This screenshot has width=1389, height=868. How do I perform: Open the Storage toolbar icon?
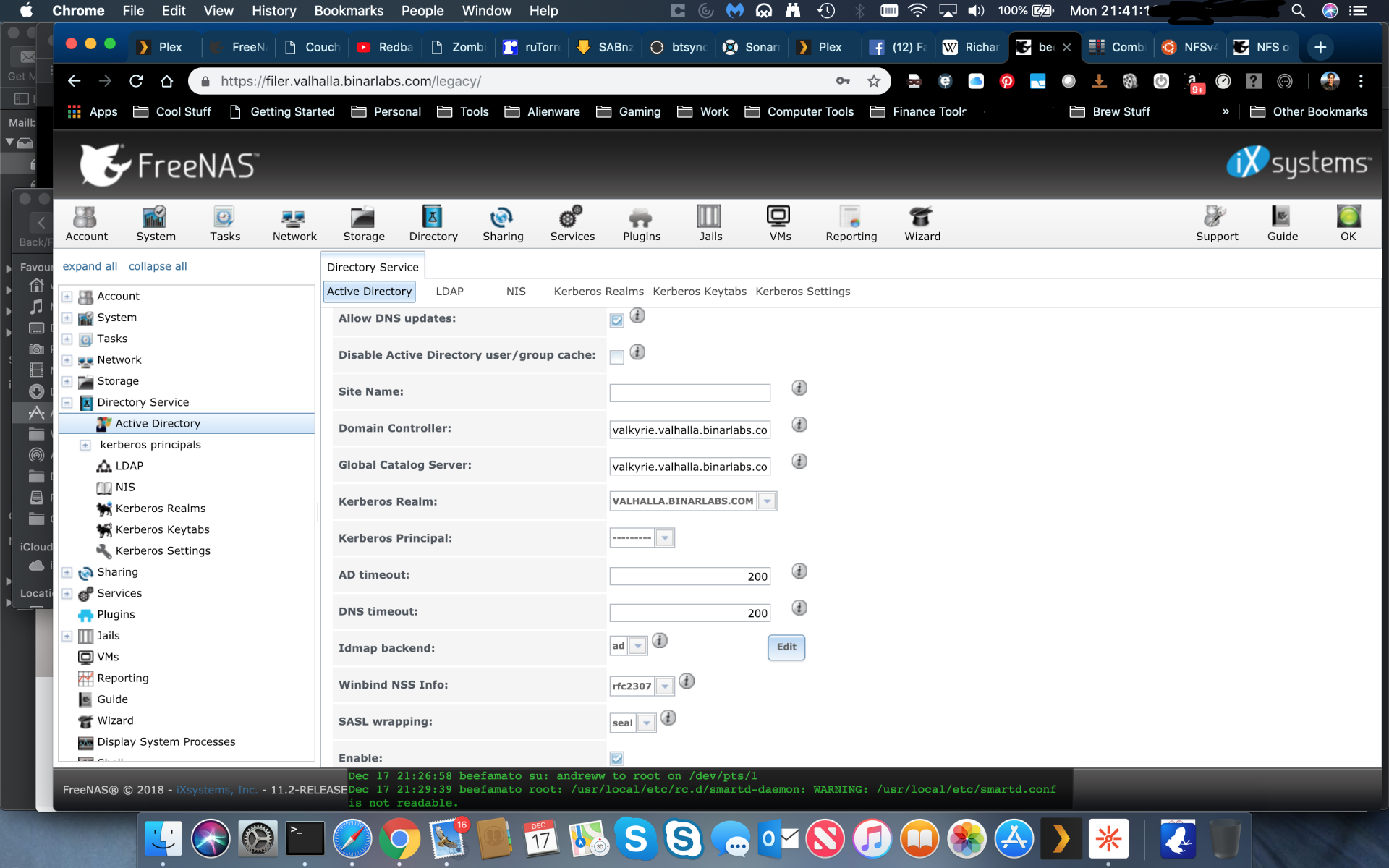363,224
